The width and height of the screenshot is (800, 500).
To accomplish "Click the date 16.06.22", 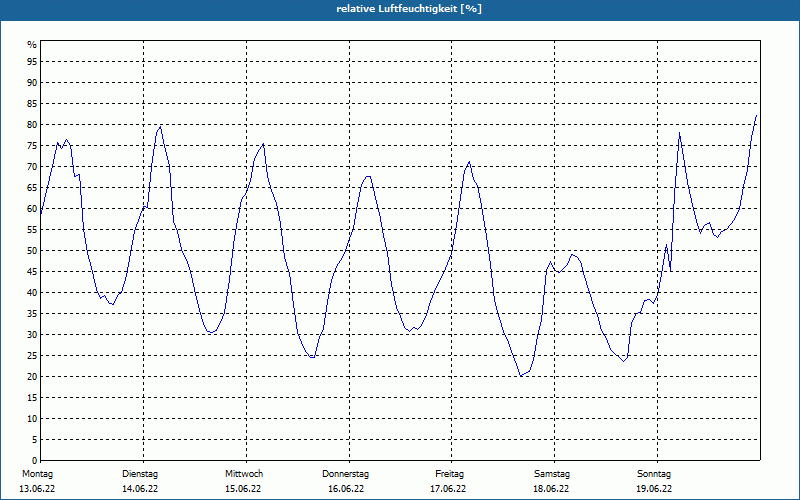I will click(346, 489).
